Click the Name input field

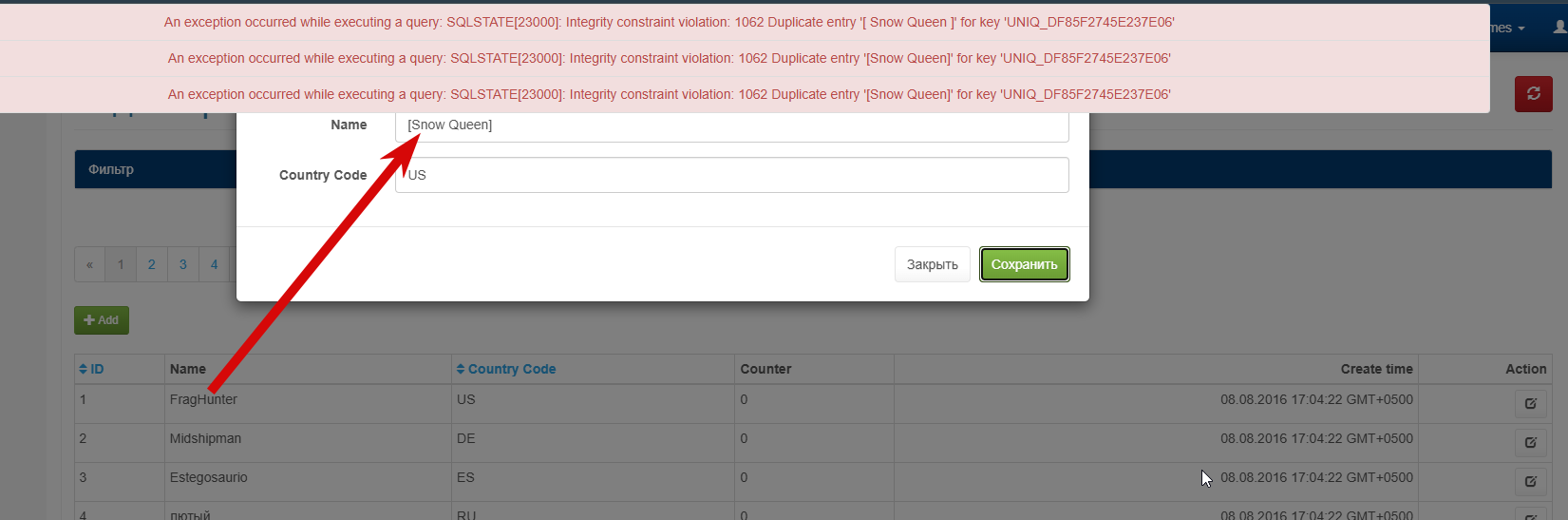tap(731, 125)
